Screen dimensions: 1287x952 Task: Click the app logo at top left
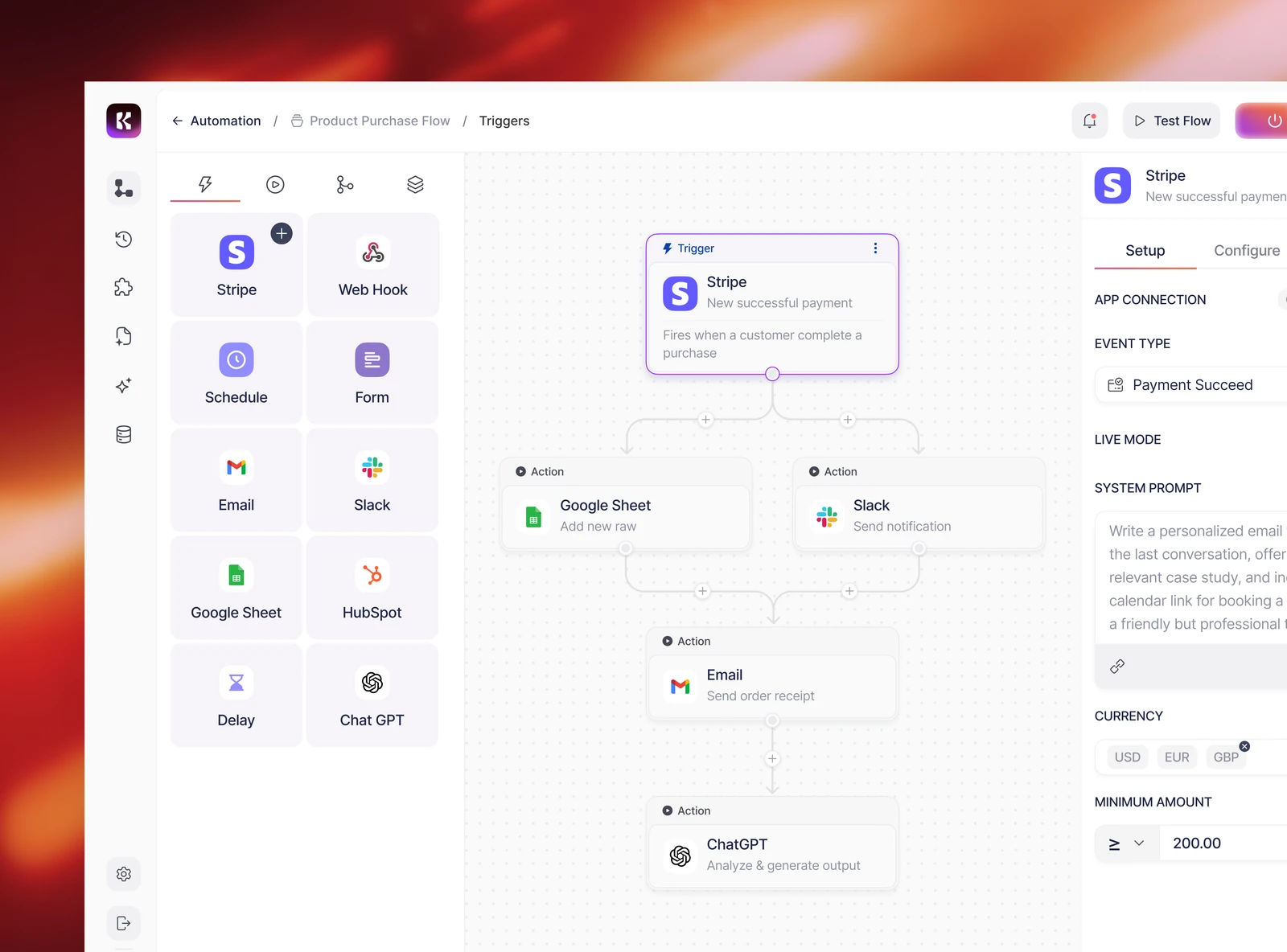[123, 121]
